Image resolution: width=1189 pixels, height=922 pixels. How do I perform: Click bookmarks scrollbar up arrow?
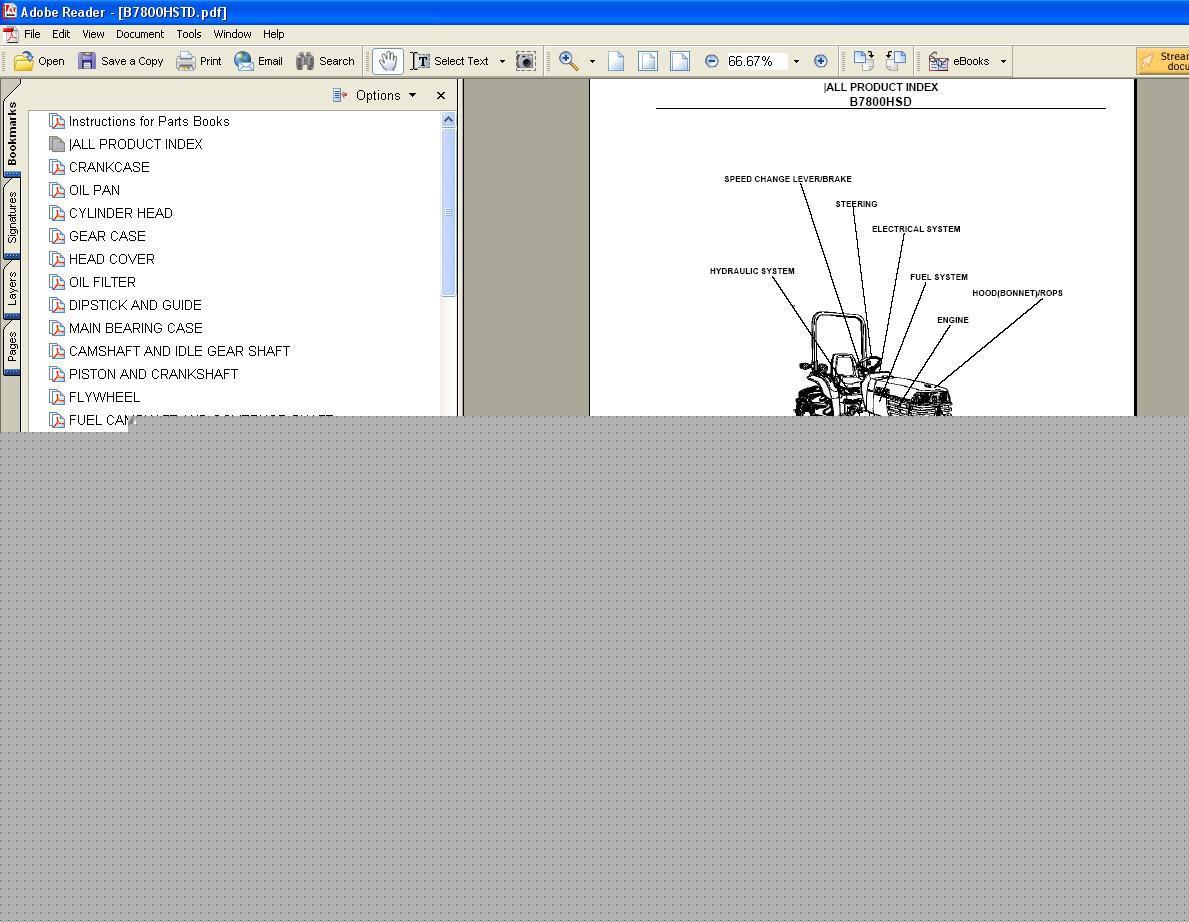tap(448, 120)
